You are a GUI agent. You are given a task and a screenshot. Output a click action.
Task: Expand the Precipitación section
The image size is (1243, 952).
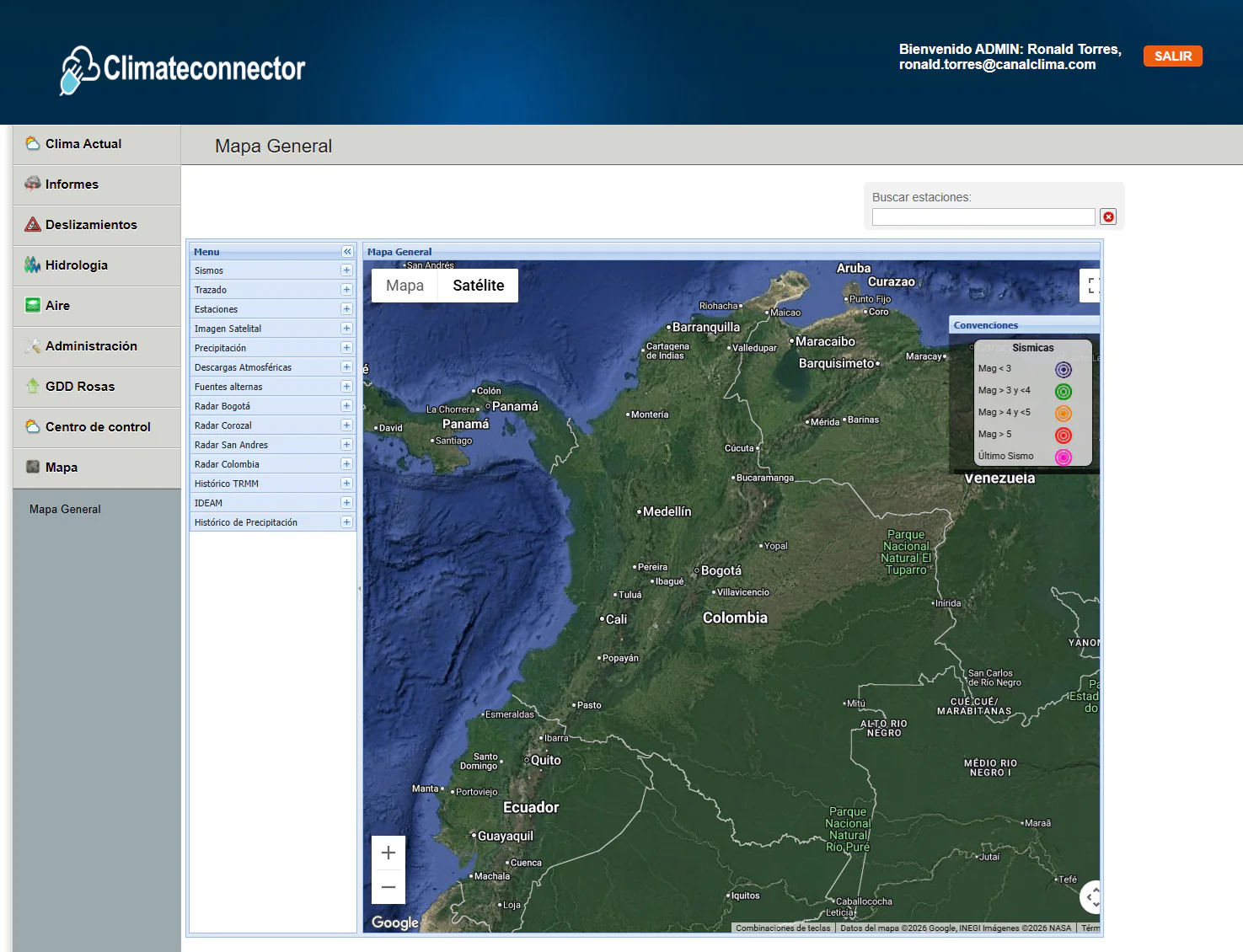(x=346, y=348)
